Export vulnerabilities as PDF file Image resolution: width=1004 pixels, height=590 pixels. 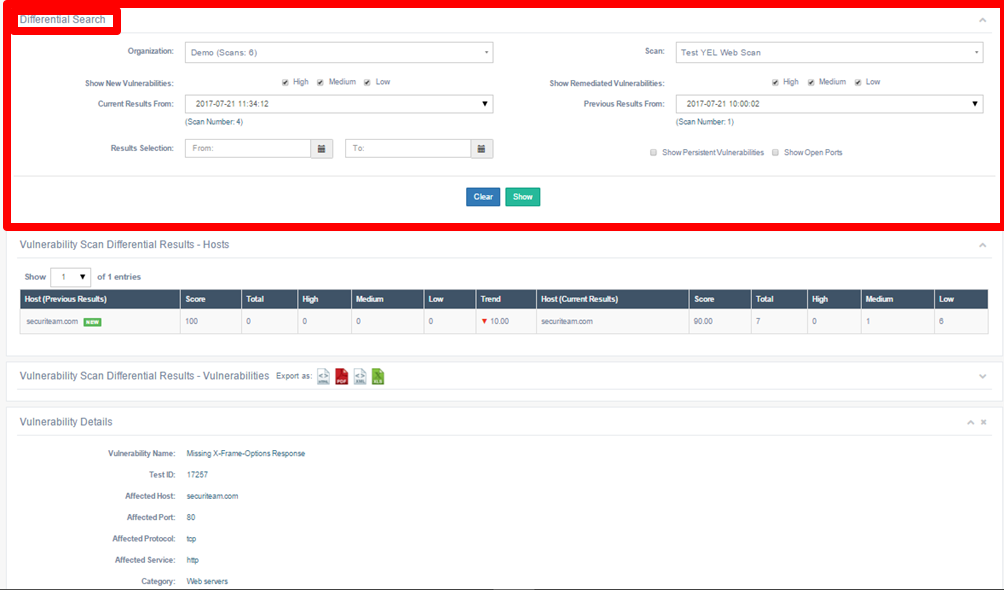click(341, 377)
